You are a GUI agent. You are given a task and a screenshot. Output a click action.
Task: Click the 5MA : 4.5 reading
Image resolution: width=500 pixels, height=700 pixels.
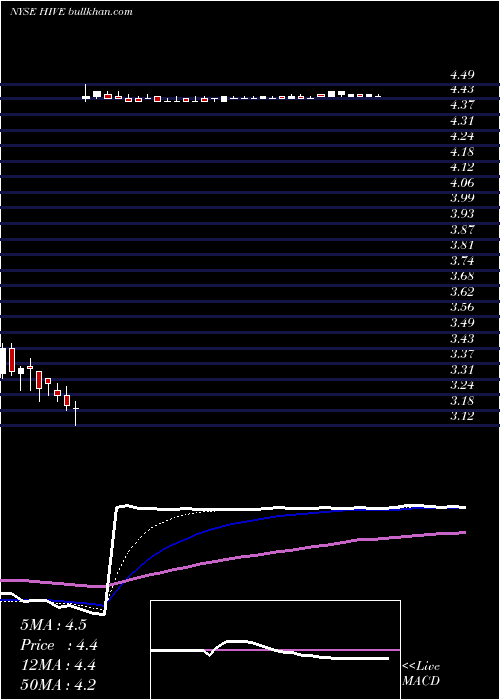53,625
